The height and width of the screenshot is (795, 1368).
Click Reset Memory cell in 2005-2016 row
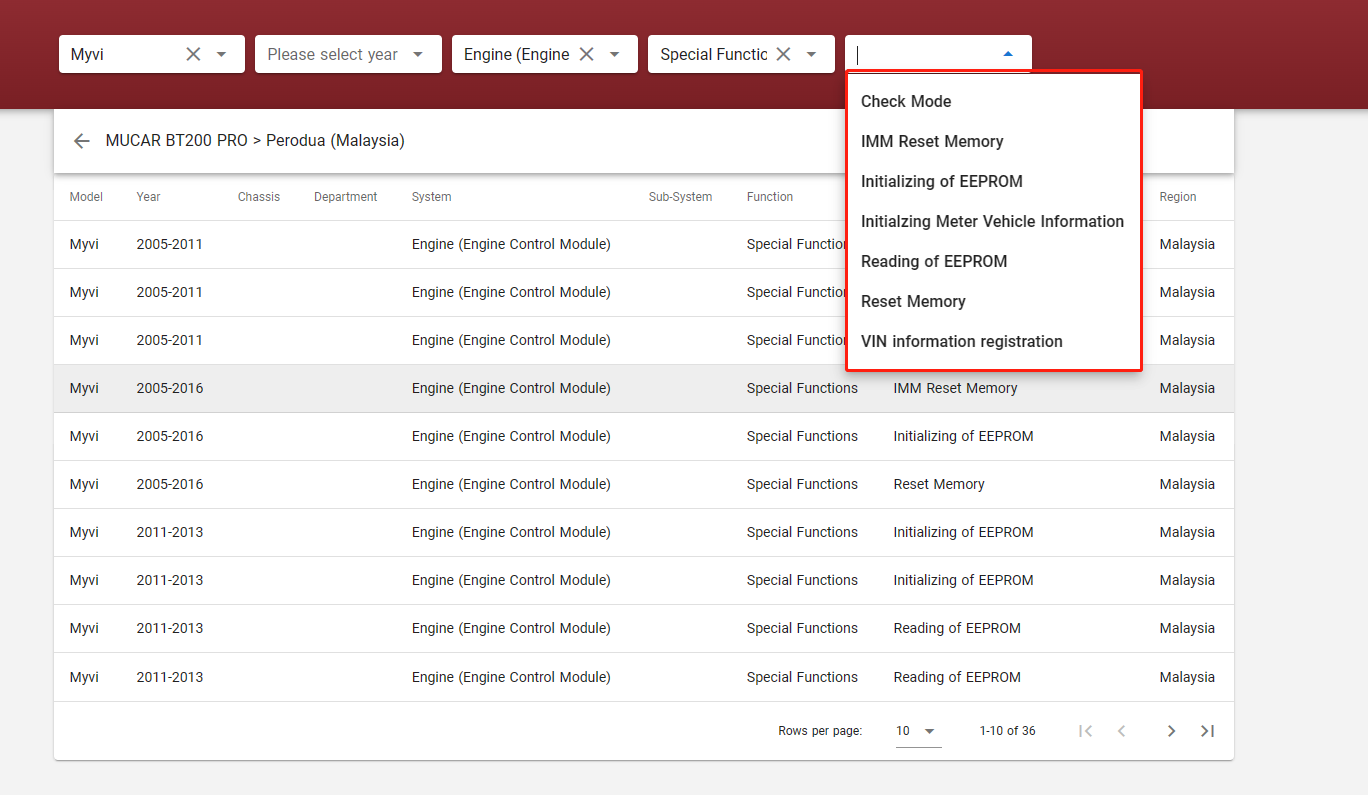pyautogui.click(x=939, y=484)
